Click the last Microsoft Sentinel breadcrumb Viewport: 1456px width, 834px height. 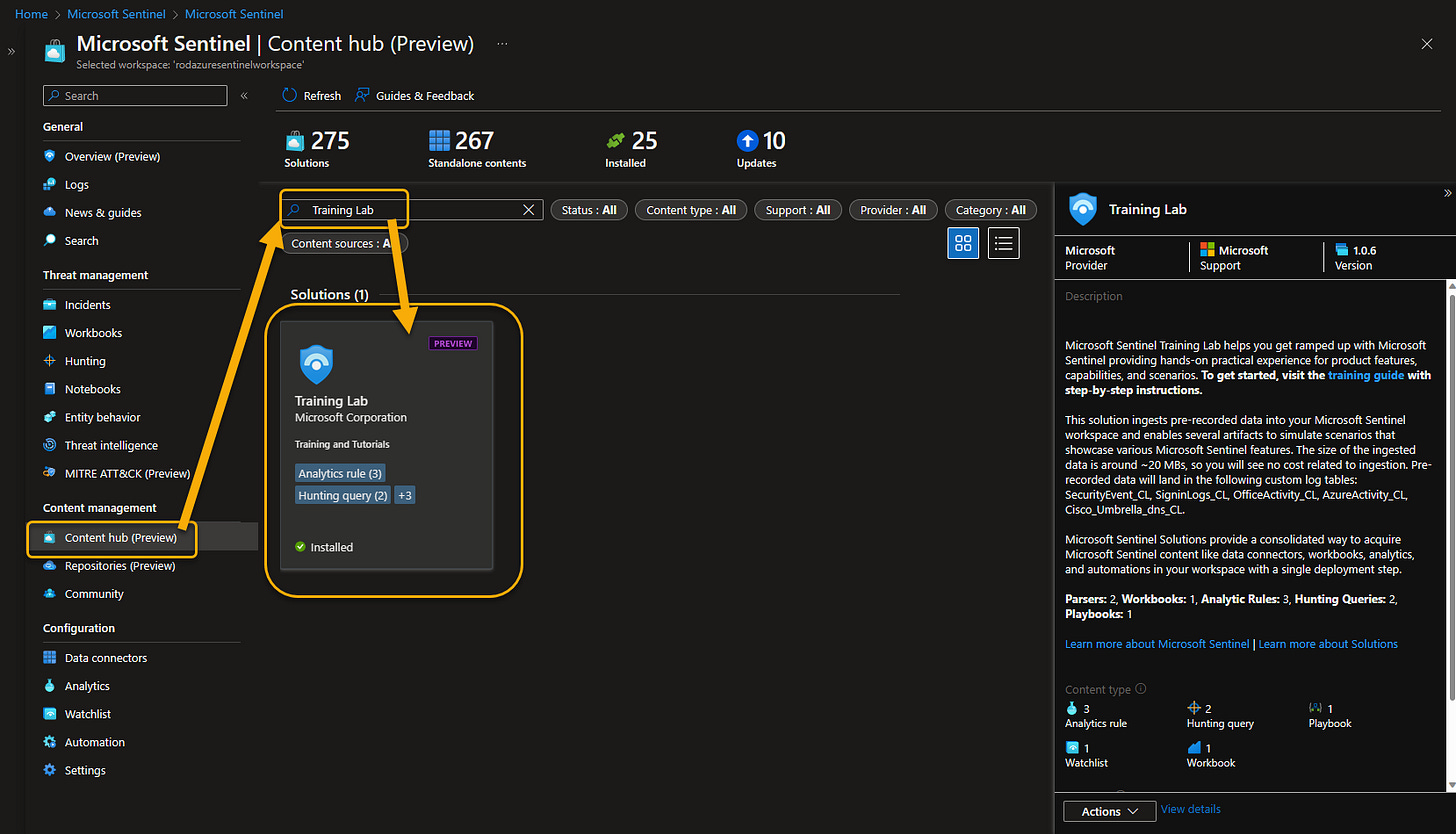[234, 14]
